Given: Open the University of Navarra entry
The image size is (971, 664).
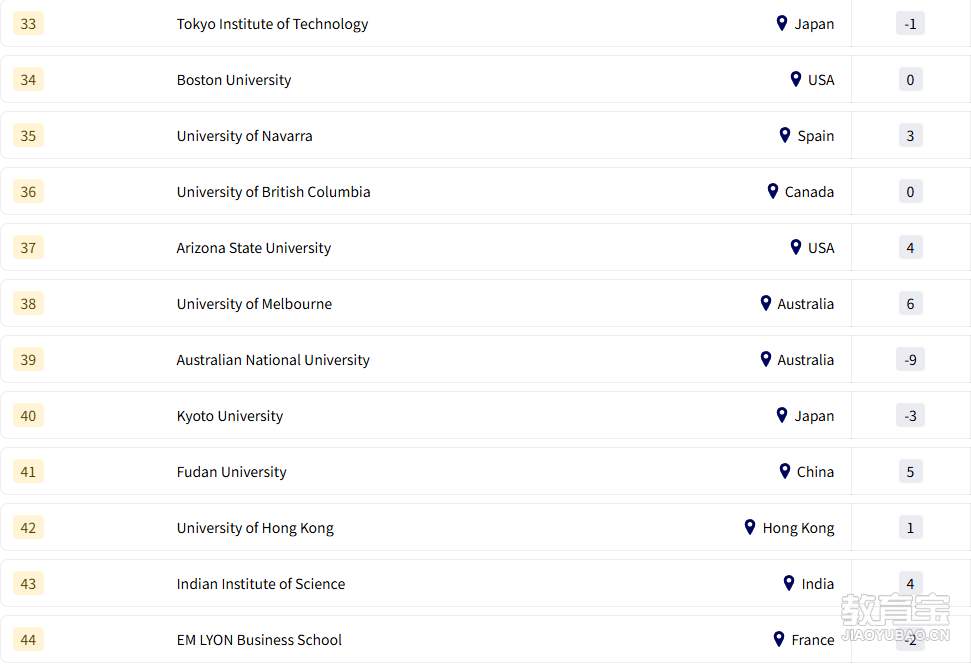Looking at the screenshot, I should [244, 136].
